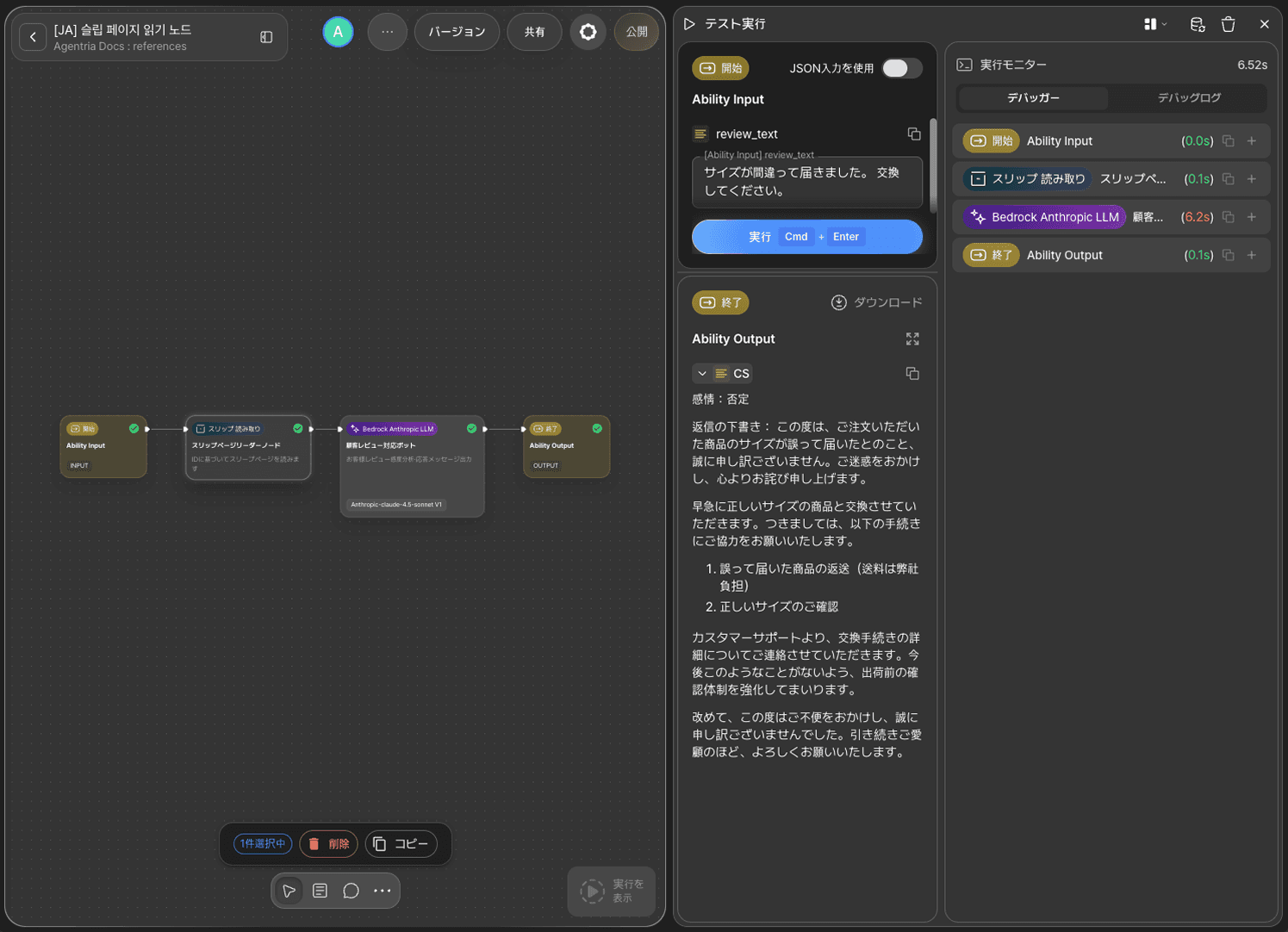
Task: Click plus on the Ability Output debugger row
Action: click(1252, 255)
